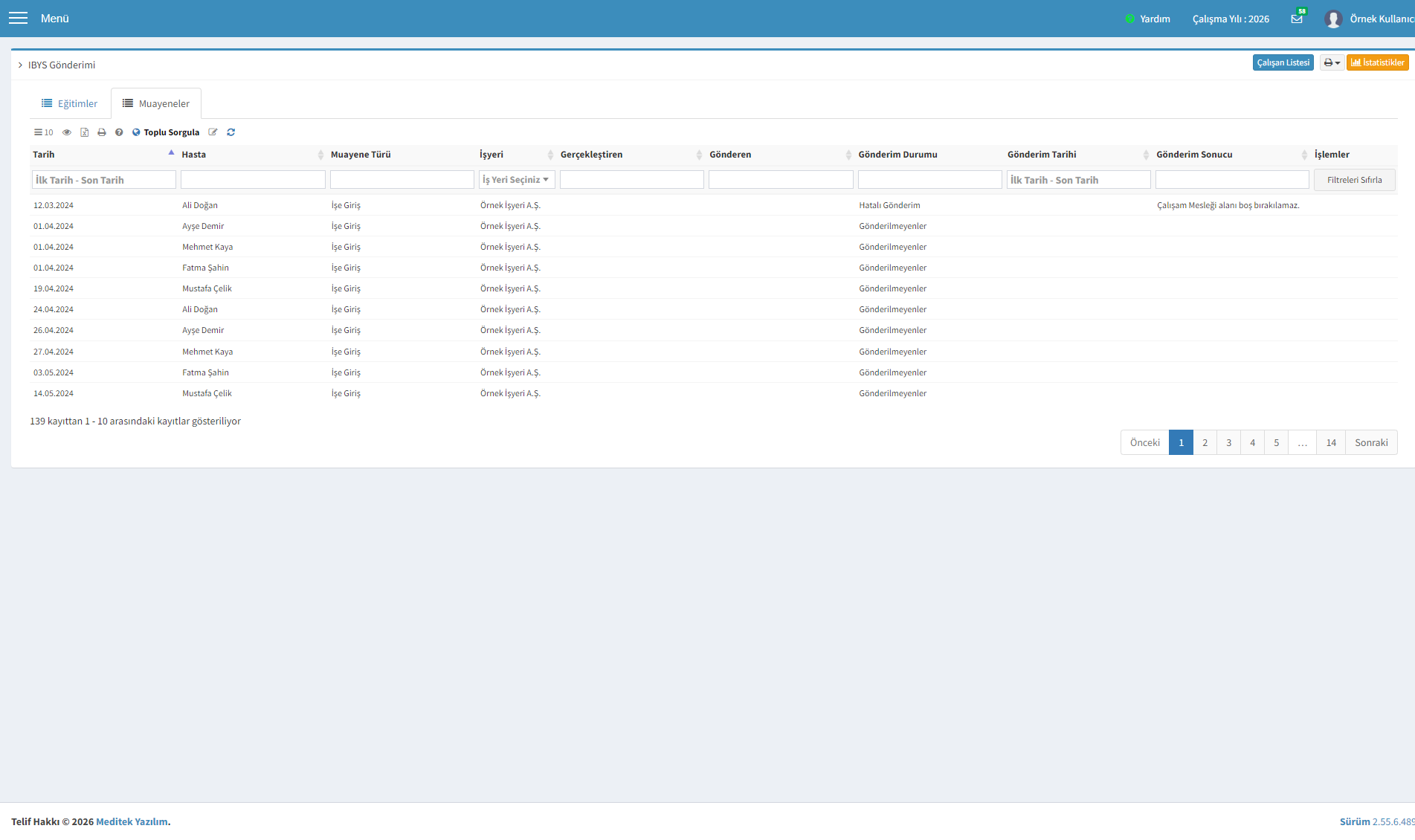Go to the Sonraki next page

pos(1371,442)
